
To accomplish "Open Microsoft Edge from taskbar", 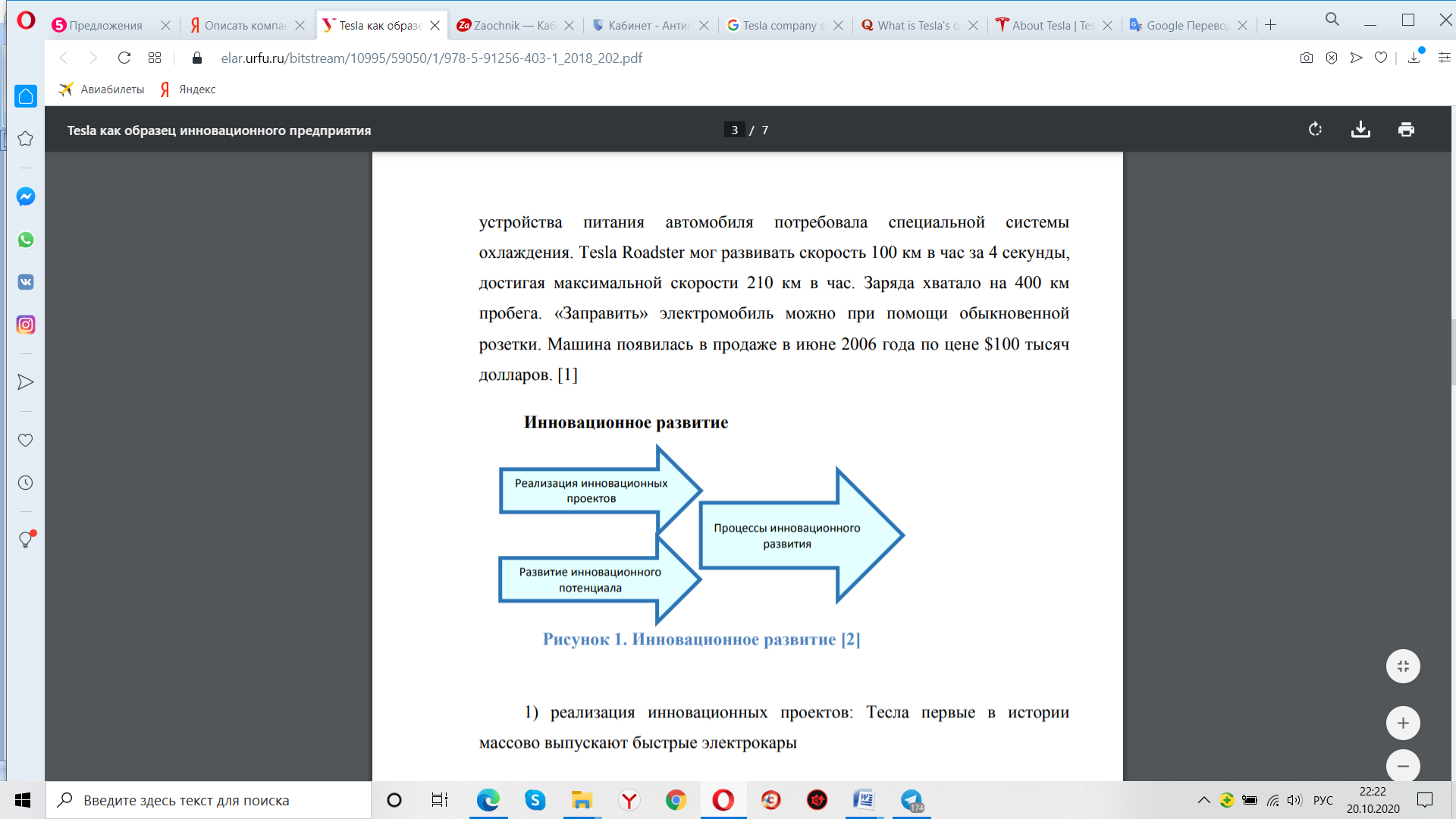I will (x=488, y=800).
